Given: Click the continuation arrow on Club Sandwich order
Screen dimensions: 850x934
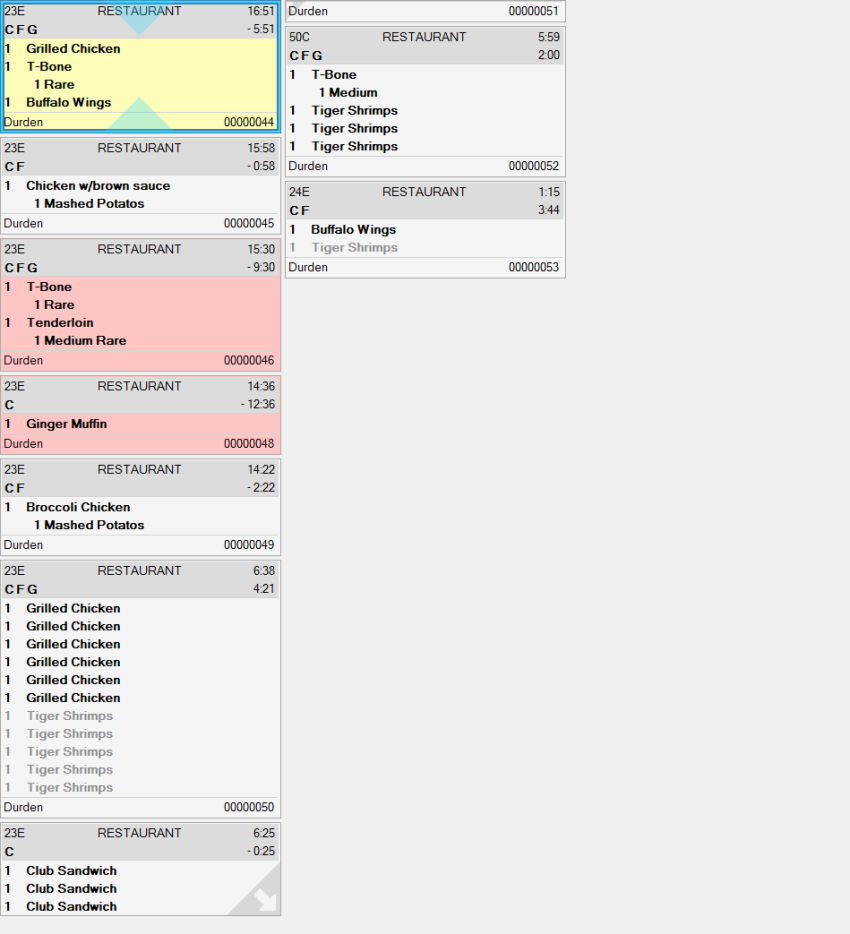Looking at the screenshot, I should 255,889.
